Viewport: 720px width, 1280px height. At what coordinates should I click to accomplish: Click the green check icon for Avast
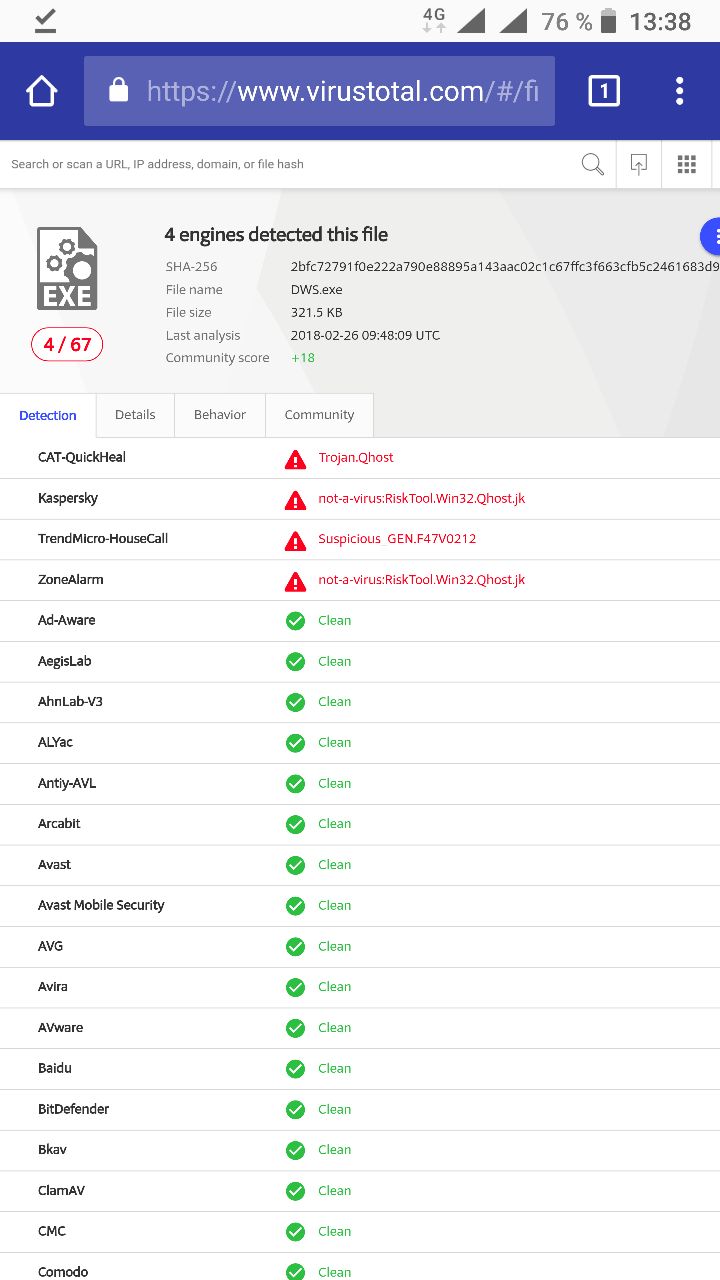[295, 865]
